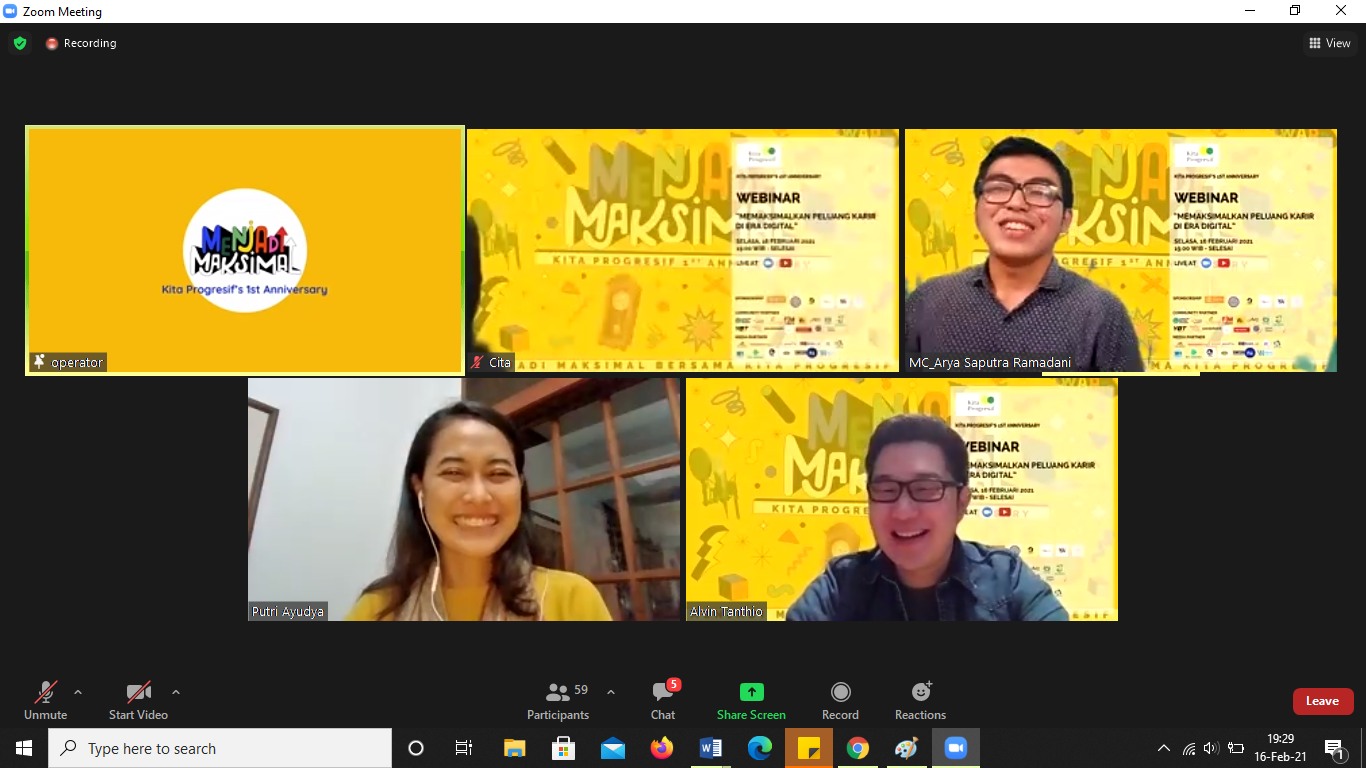This screenshot has width=1366, height=768.
Task: Leave the meeting
Action: point(1322,701)
